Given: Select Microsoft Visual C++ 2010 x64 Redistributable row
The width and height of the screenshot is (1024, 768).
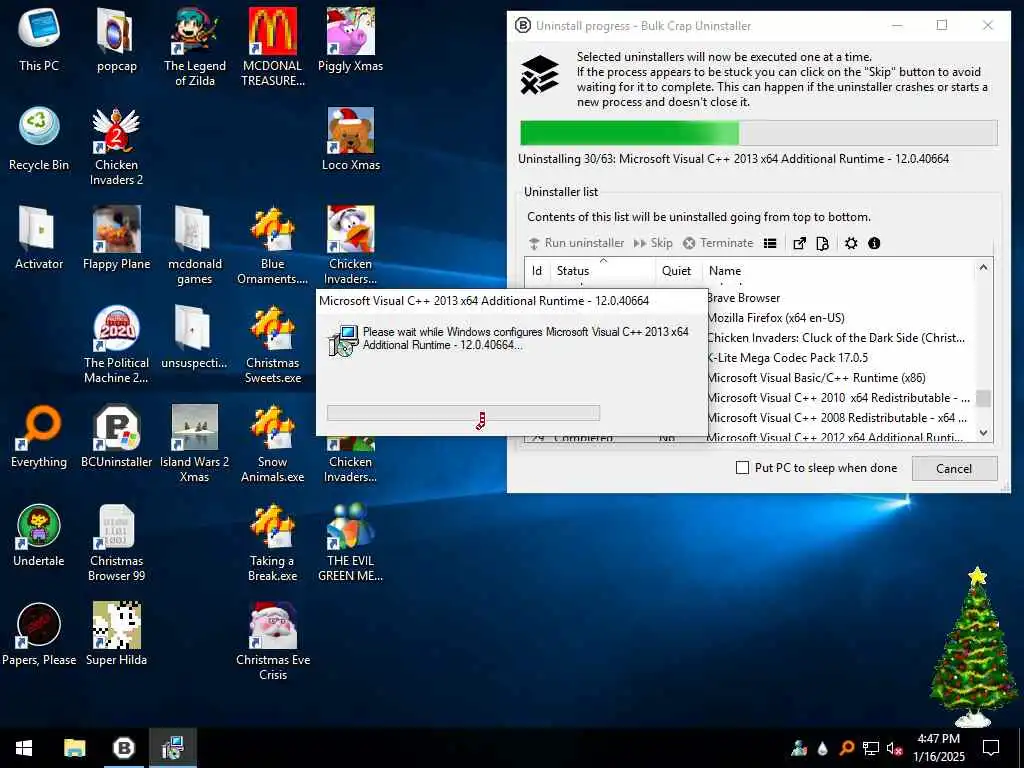Looking at the screenshot, I should pos(841,398).
